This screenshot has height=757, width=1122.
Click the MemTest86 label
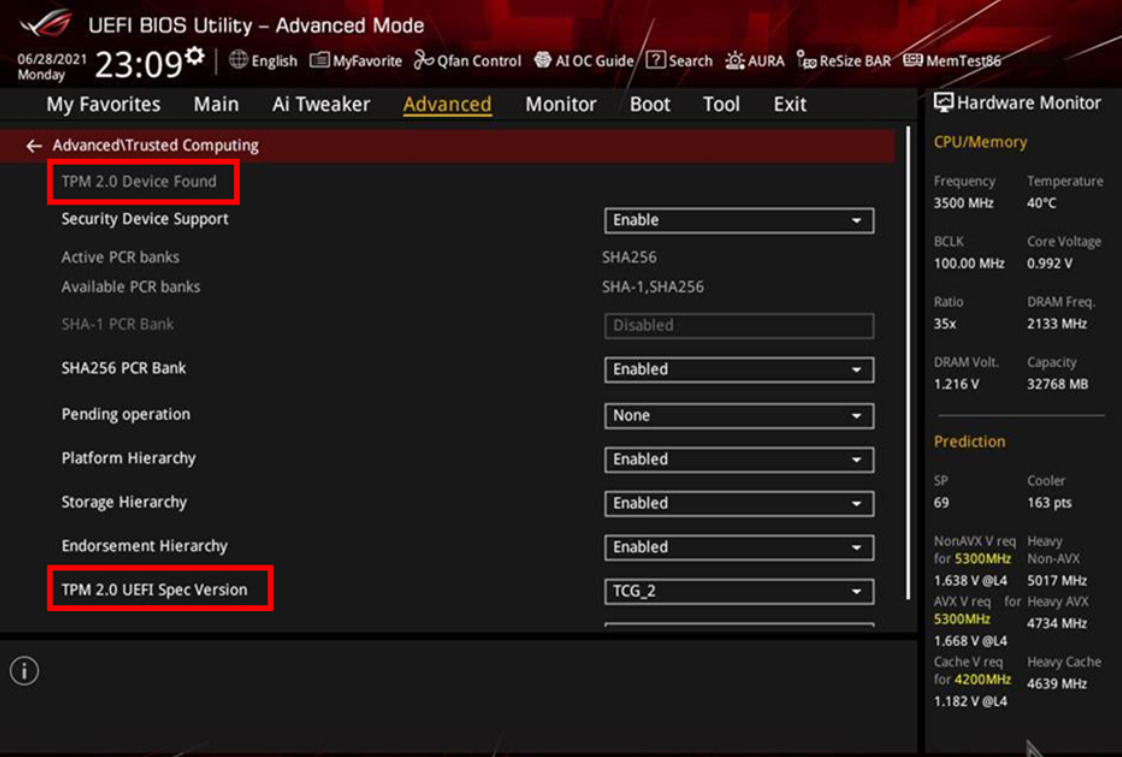click(x=963, y=61)
